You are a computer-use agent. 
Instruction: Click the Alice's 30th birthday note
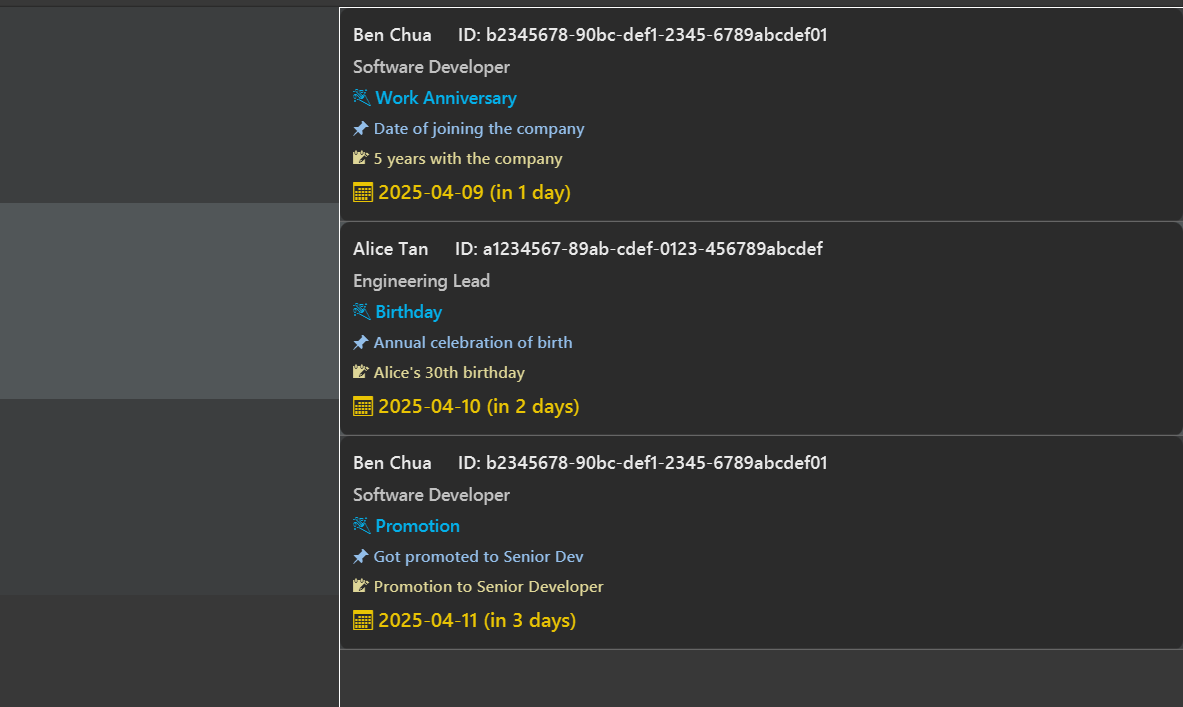[449, 373]
